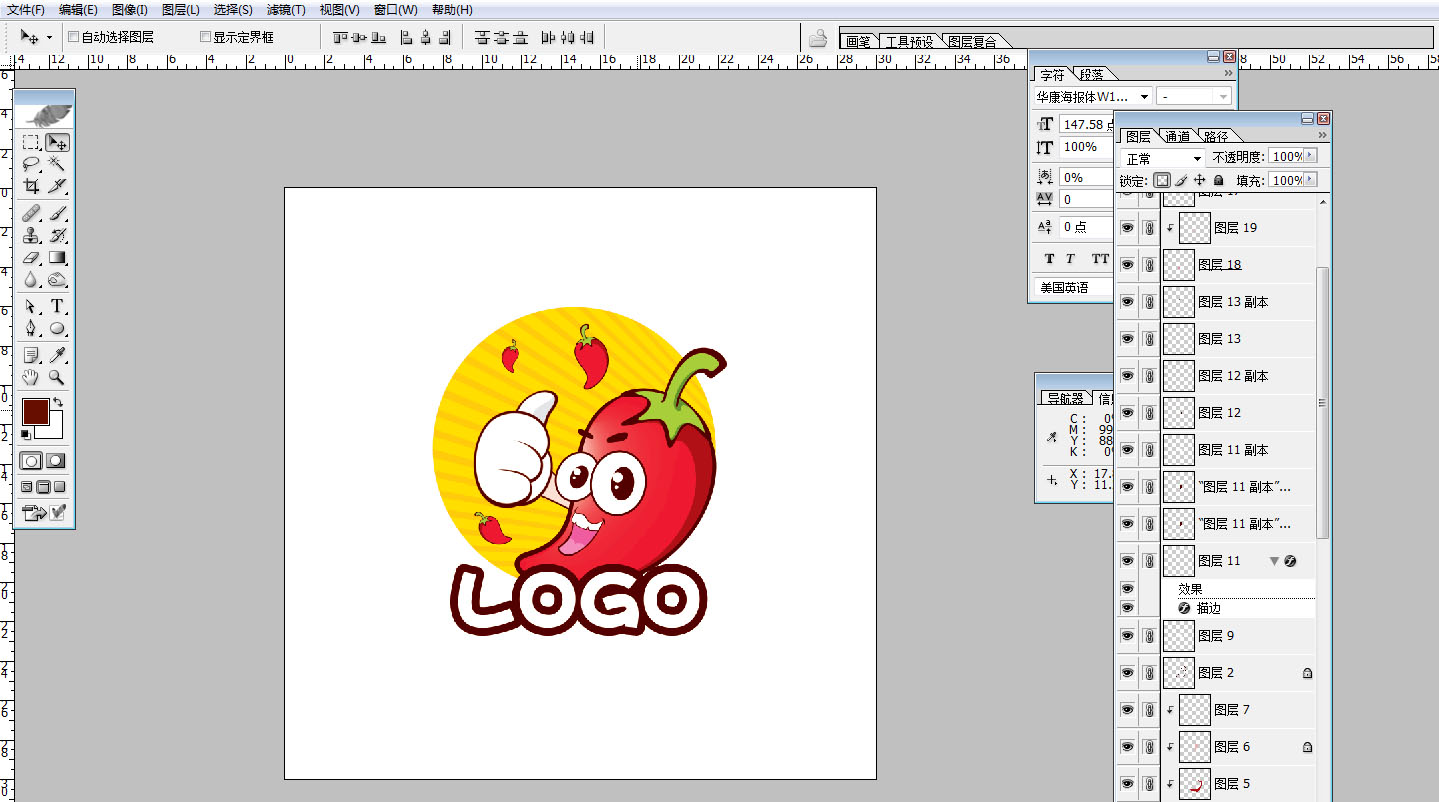
Task: Toggle link icon for 图层 13
Action: (1150, 339)
